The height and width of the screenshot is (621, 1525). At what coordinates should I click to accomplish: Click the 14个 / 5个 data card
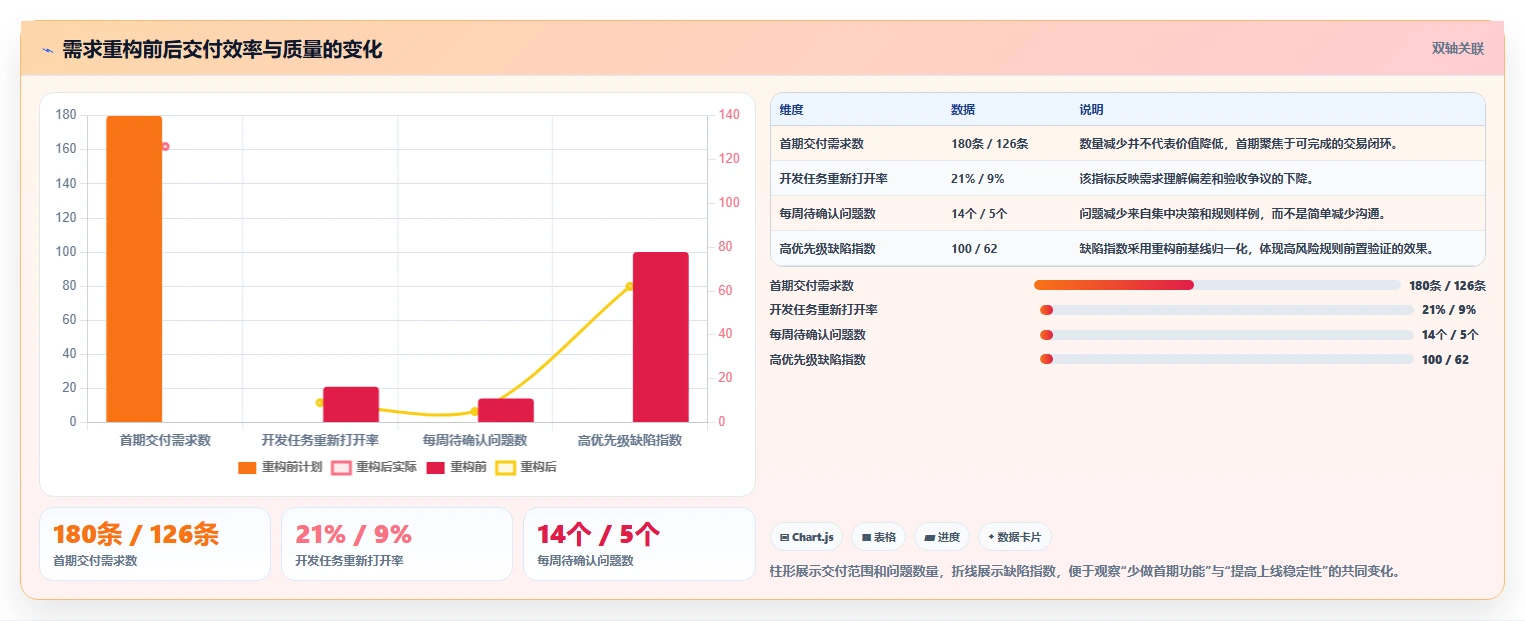639,544
